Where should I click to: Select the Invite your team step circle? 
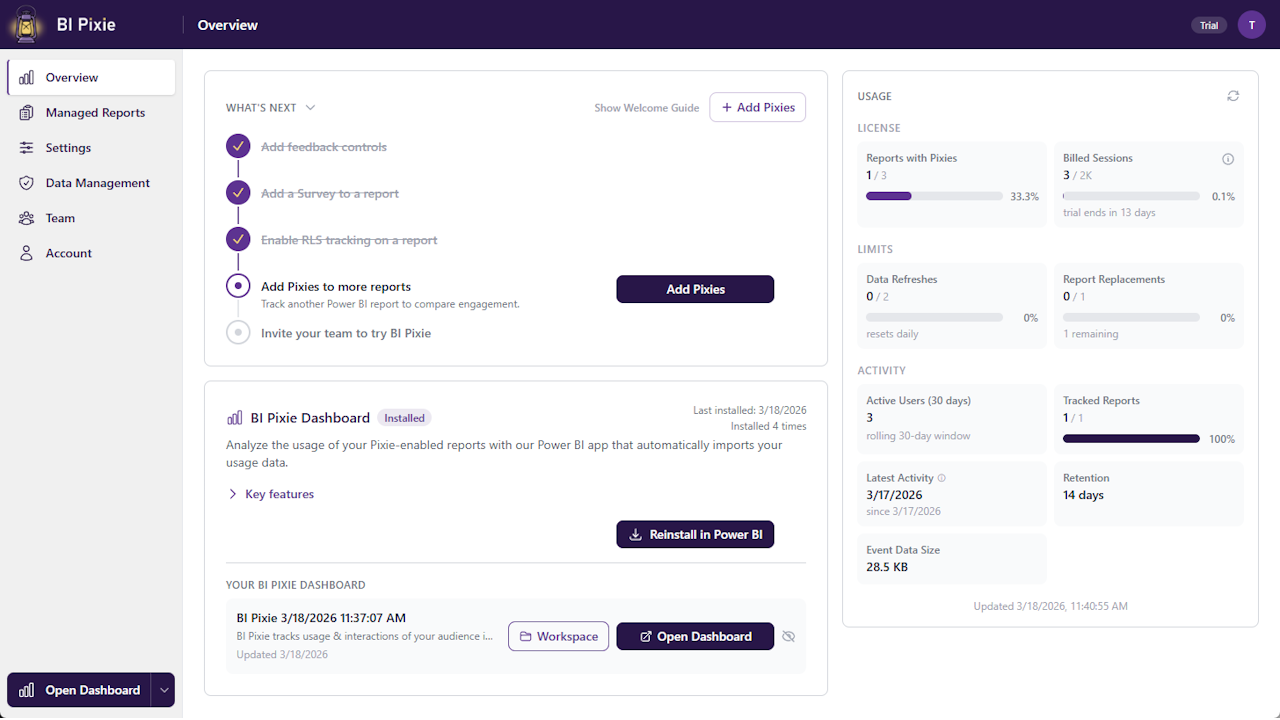tap(238, 332)
